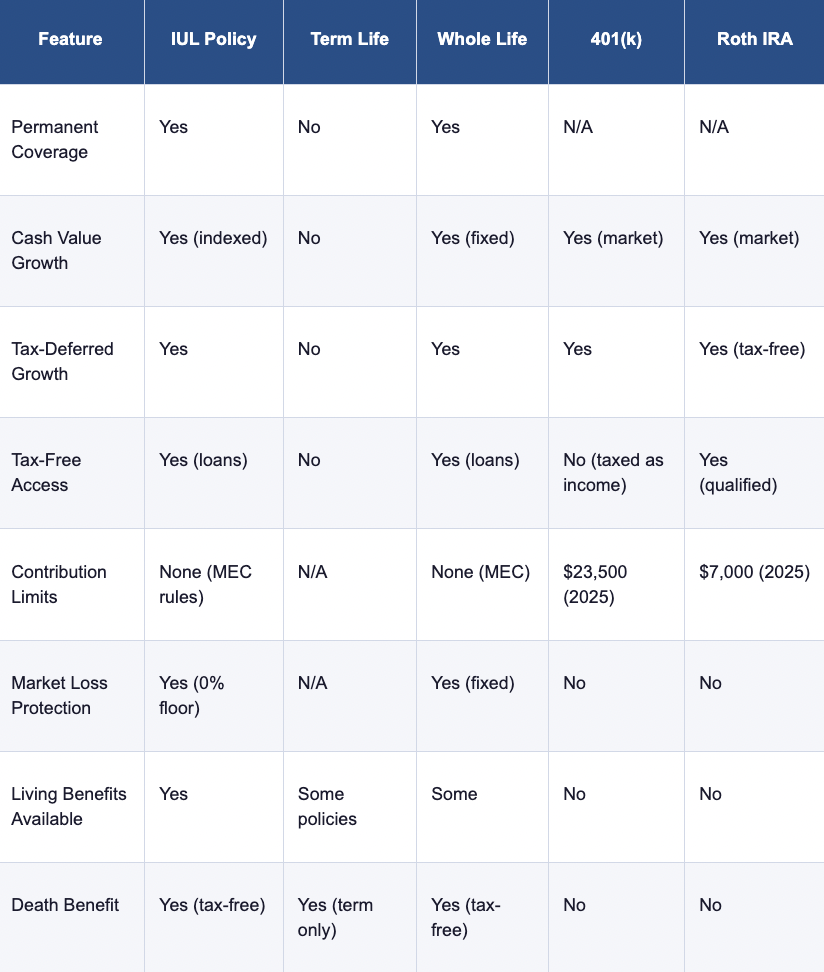824x972 pixels.
Task: Click the Living Benefits Available label
Action: (x=69, y=806)
